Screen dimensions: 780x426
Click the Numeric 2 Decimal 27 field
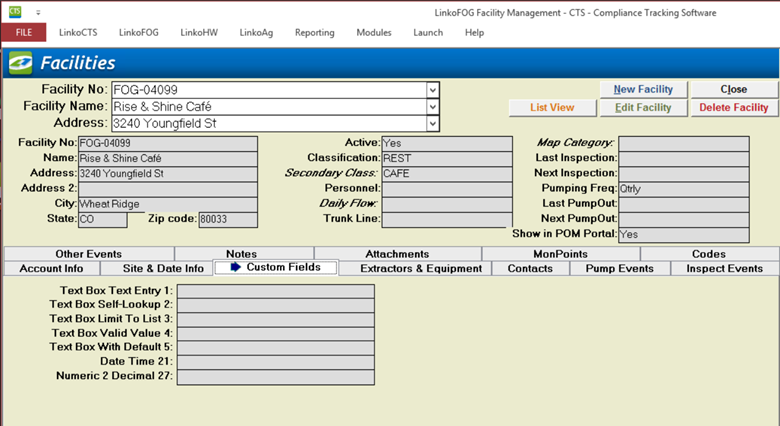point(276,377)
